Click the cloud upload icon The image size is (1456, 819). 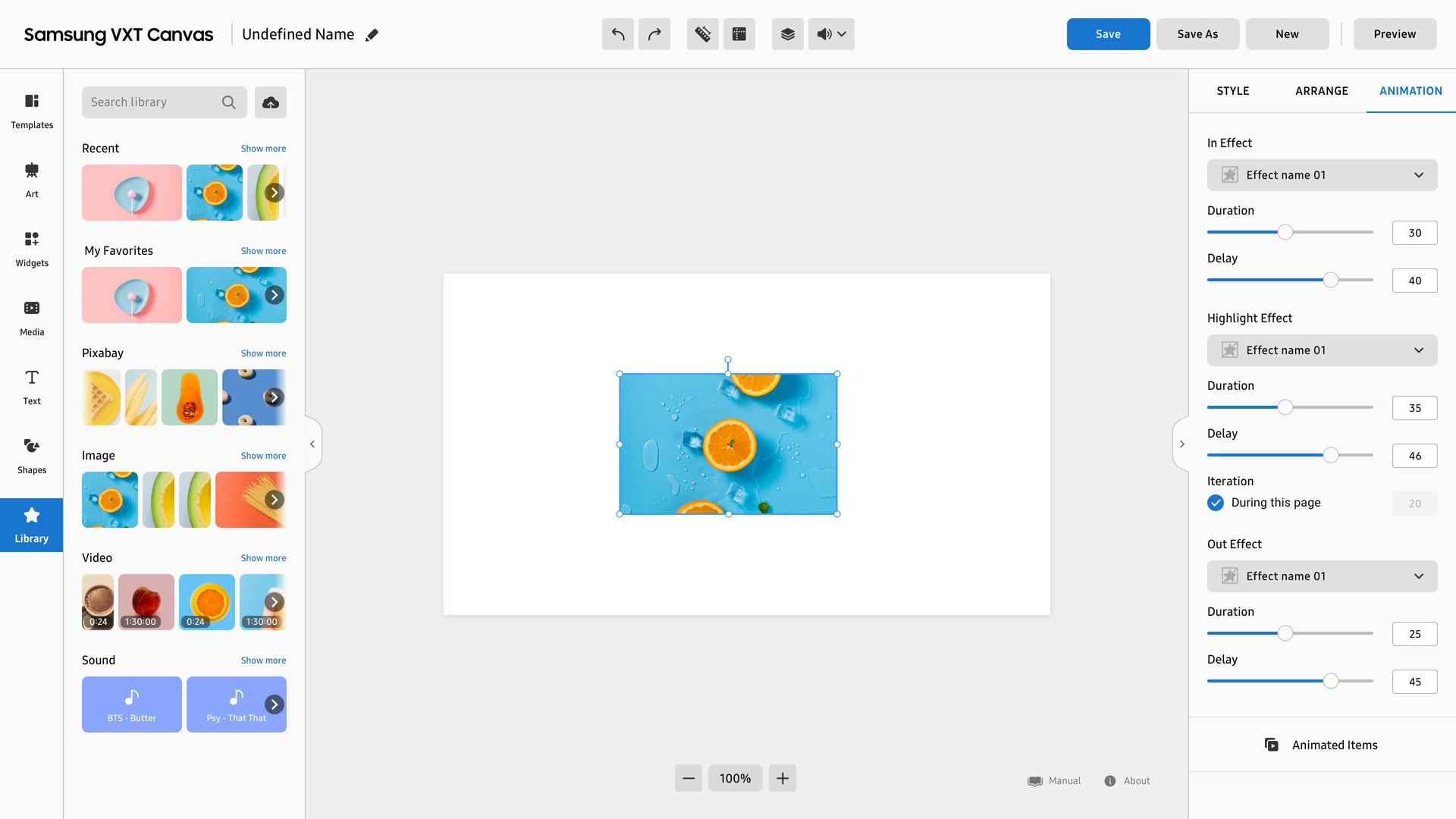point(271,102)
